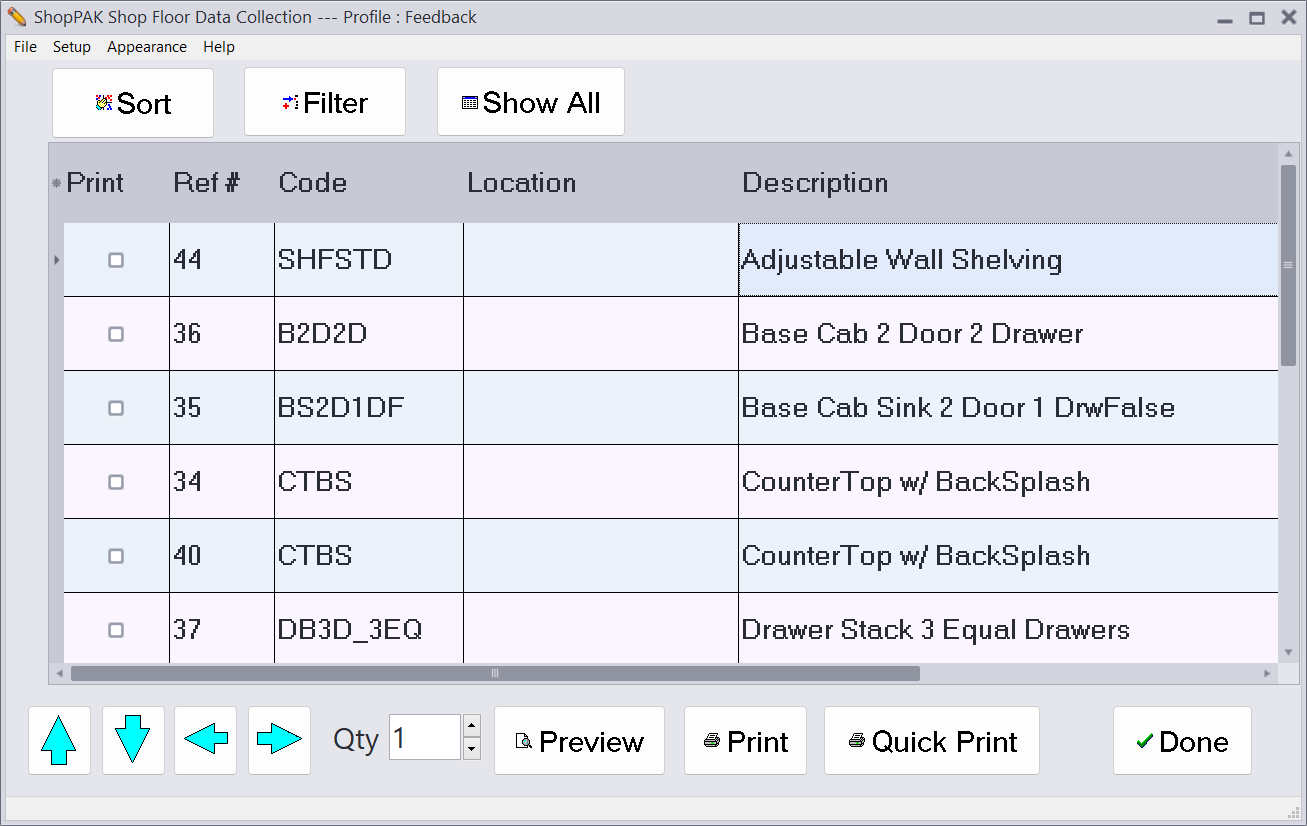Click the Quick Print button

(932, 741)
